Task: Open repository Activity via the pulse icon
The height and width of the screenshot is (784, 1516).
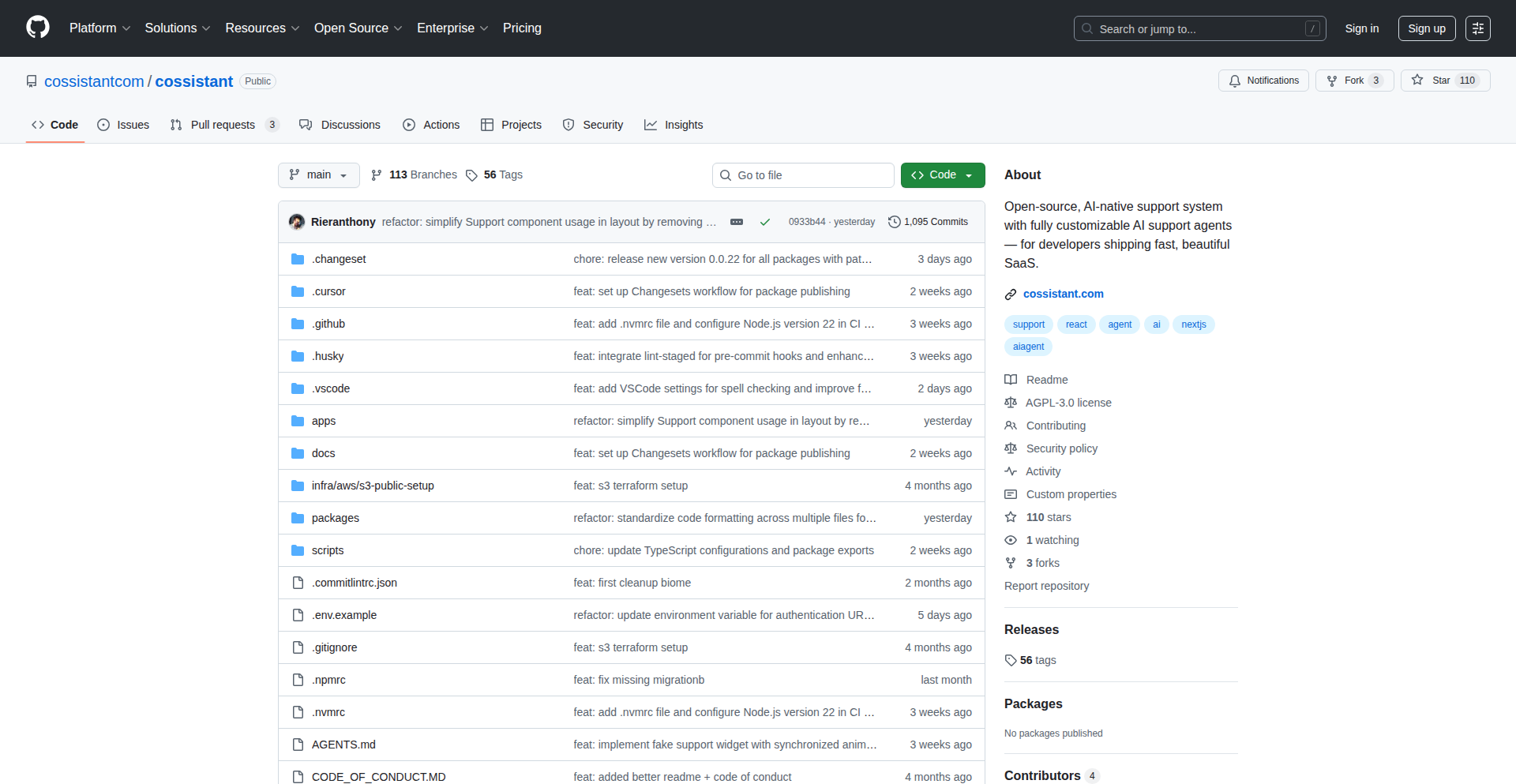Action: click(1011, 471)
